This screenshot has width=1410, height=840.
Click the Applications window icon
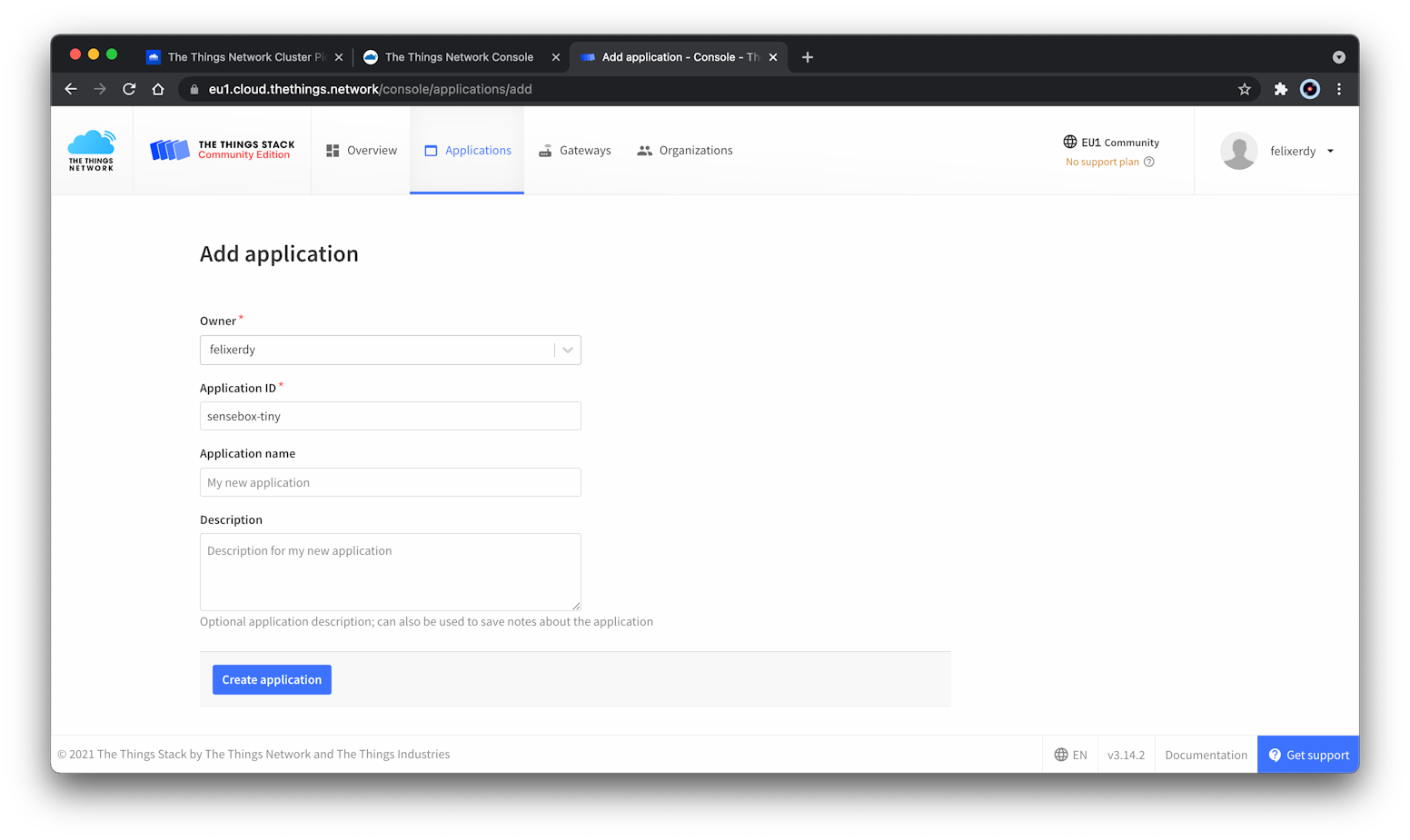[x=431, y=151]
